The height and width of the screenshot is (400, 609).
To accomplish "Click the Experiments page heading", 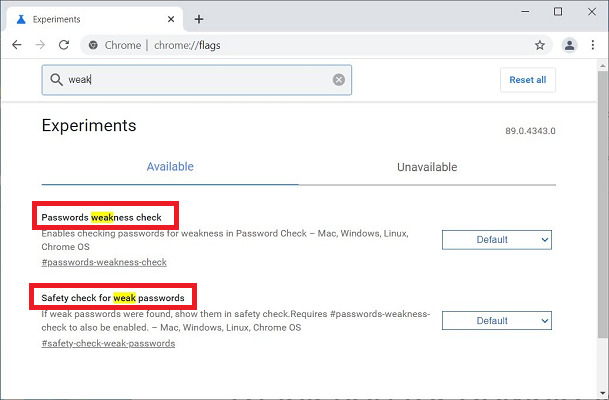I will pos(89,125).
